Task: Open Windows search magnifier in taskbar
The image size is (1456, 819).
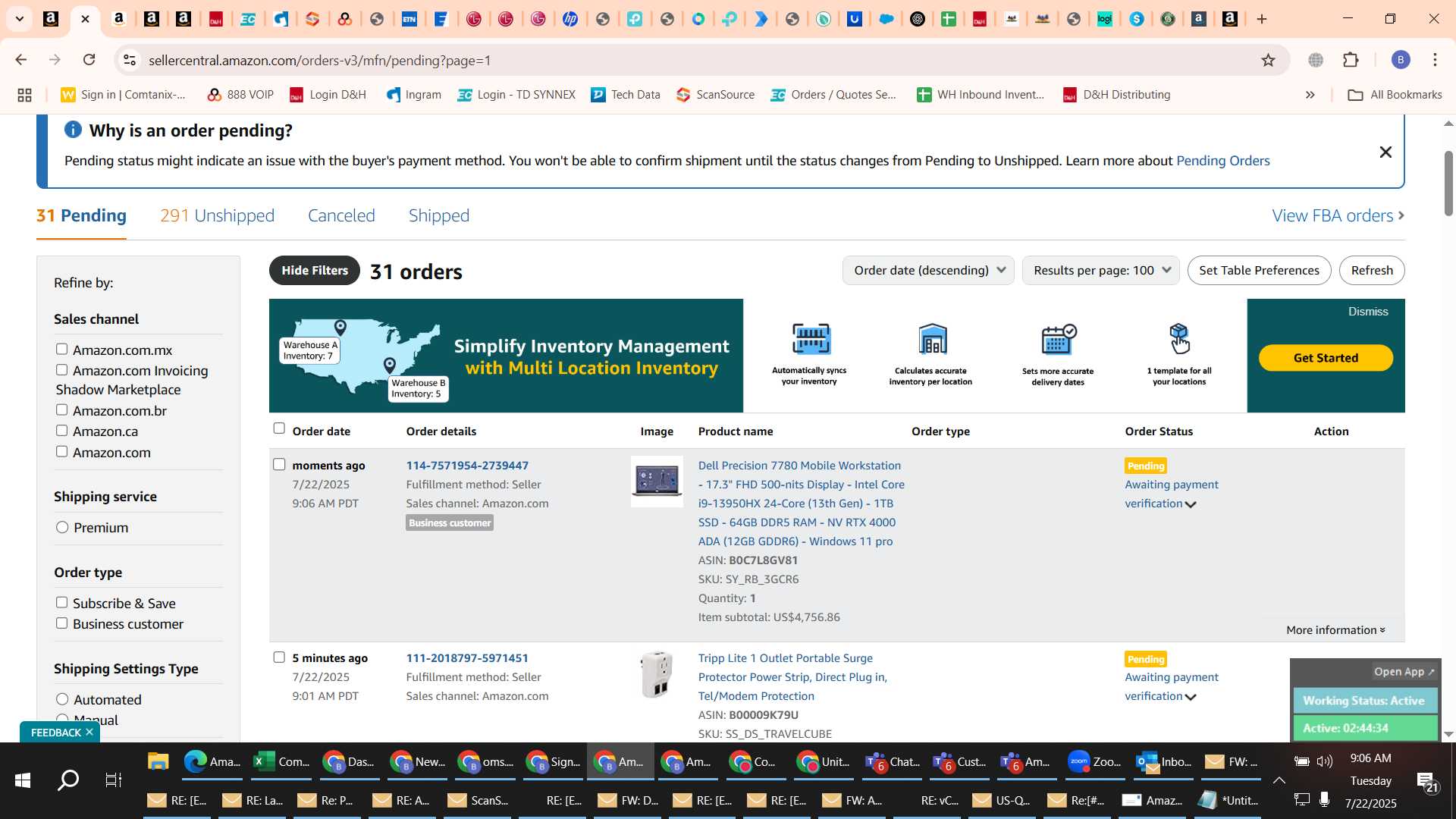Action: click(x=68, y=780)
